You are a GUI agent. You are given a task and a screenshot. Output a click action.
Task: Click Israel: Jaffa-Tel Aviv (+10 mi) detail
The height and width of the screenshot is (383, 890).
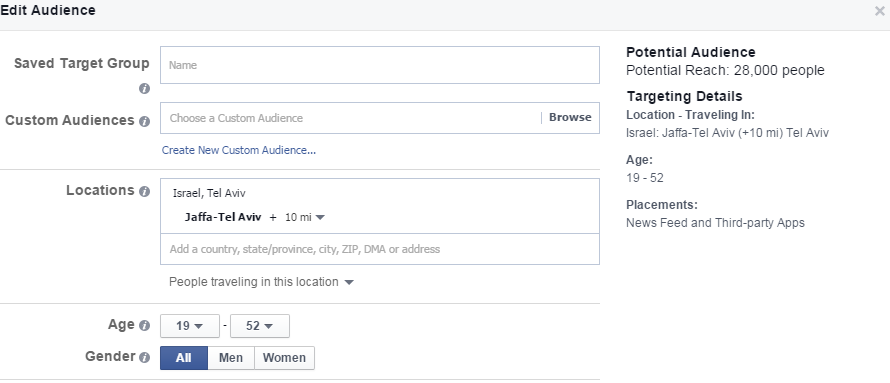pyautogui.click(x=728, y=133)
